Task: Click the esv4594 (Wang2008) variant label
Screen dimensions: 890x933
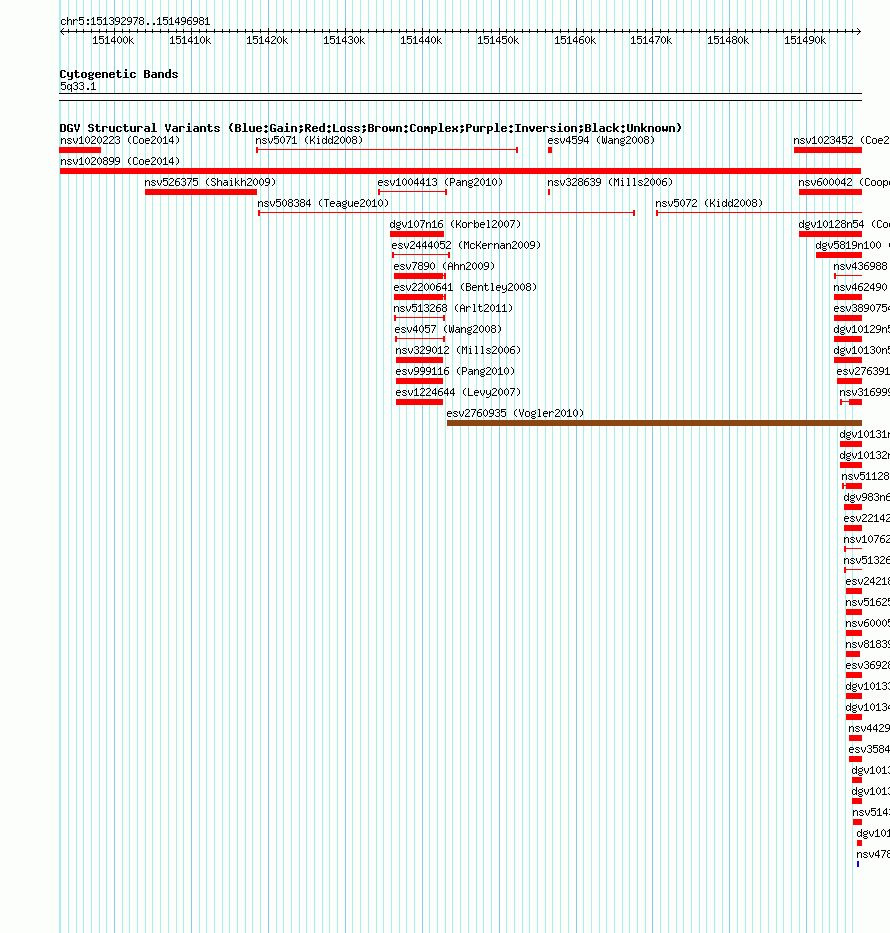Action: click(601, 140)
